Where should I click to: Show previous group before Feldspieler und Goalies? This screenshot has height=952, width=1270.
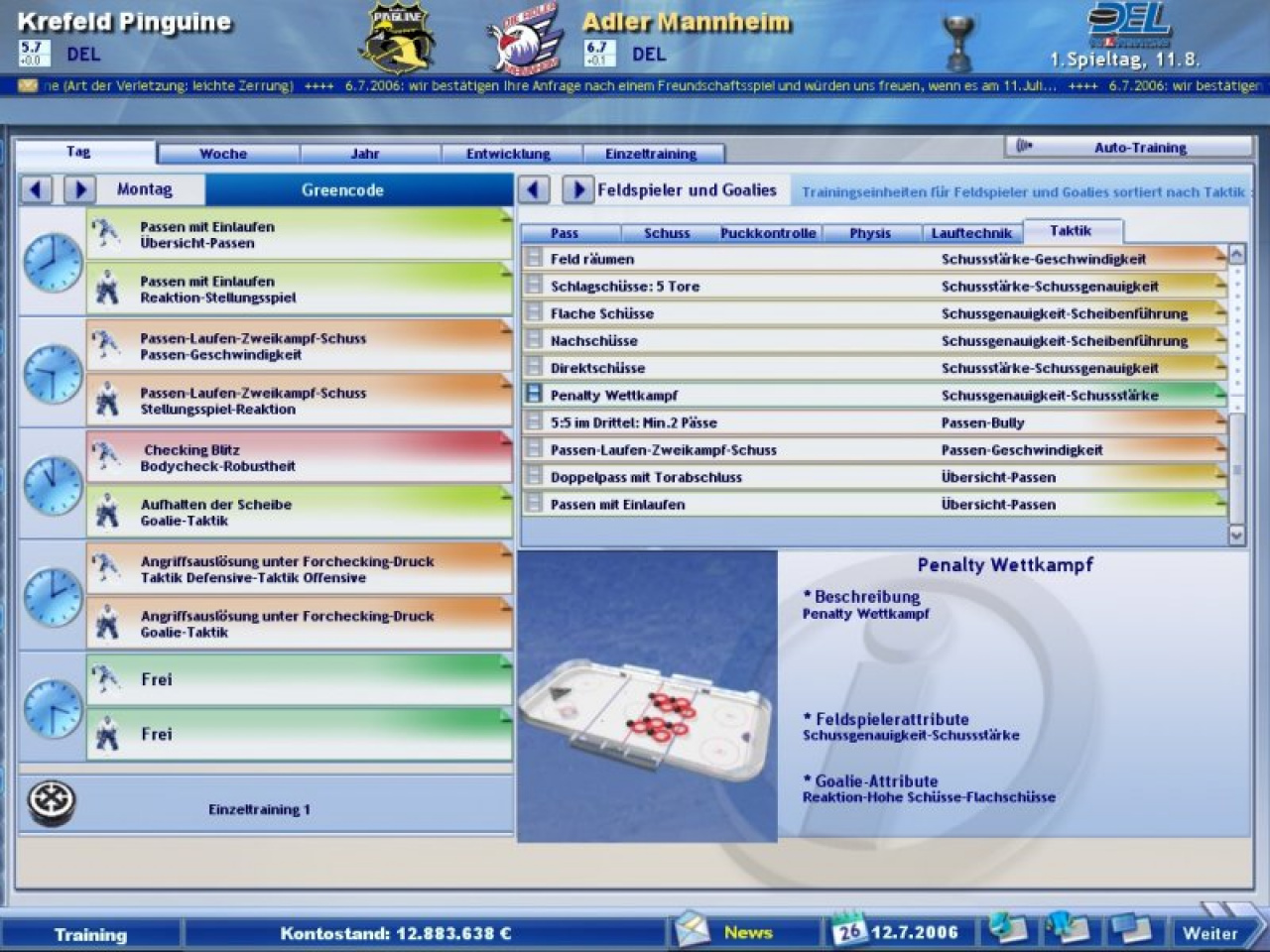pos(534,188)
